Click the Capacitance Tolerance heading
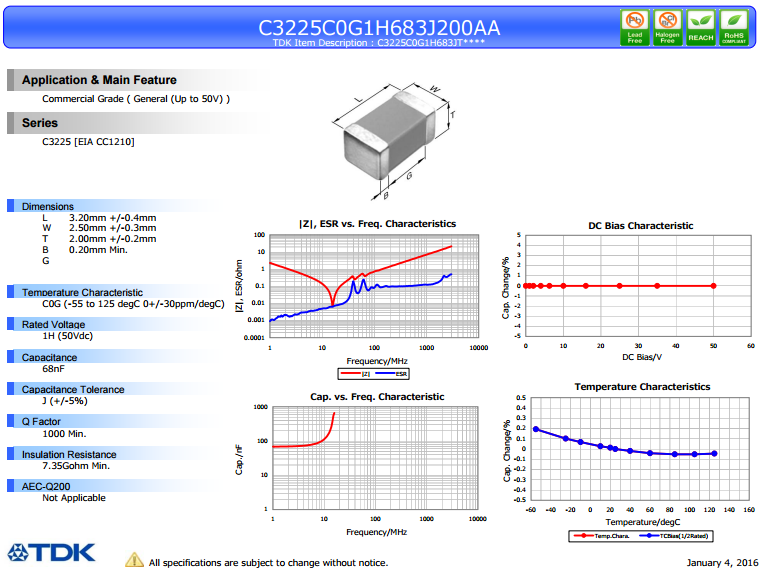The width and height of the screenshot is (763, 570). click(73, 389)
